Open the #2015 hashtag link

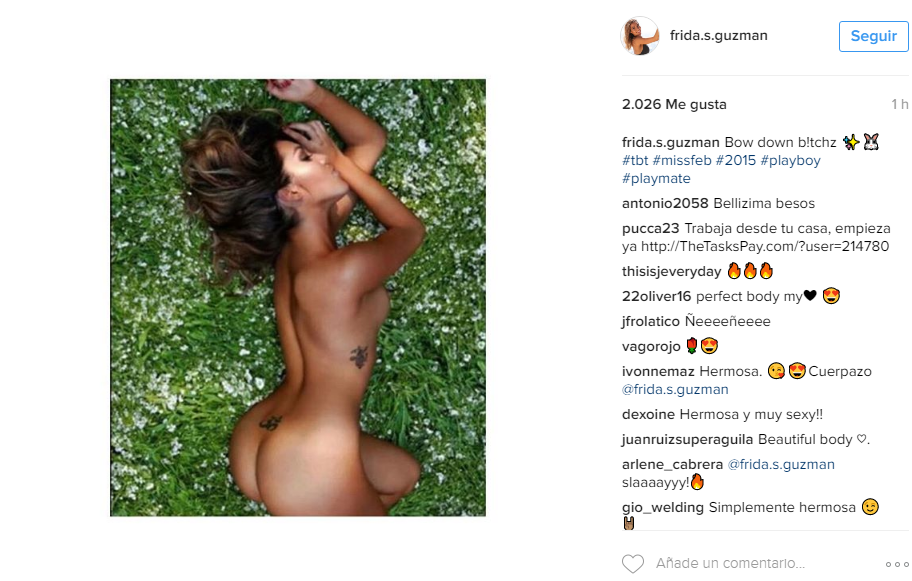coord(736,161)
